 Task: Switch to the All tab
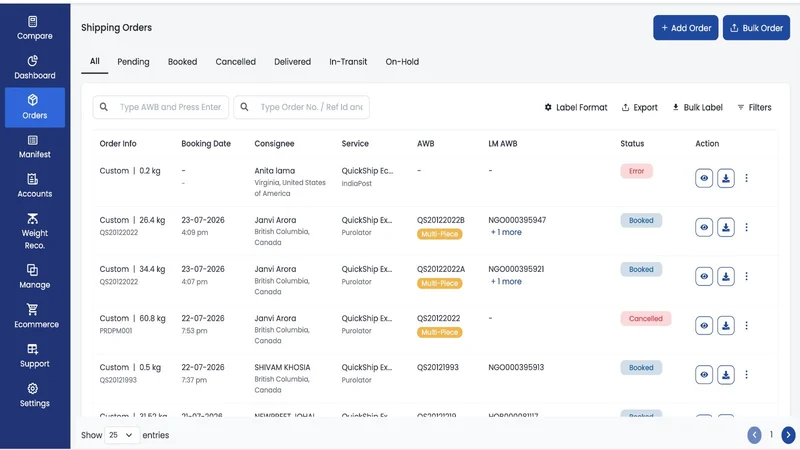[x=94, y=61]
